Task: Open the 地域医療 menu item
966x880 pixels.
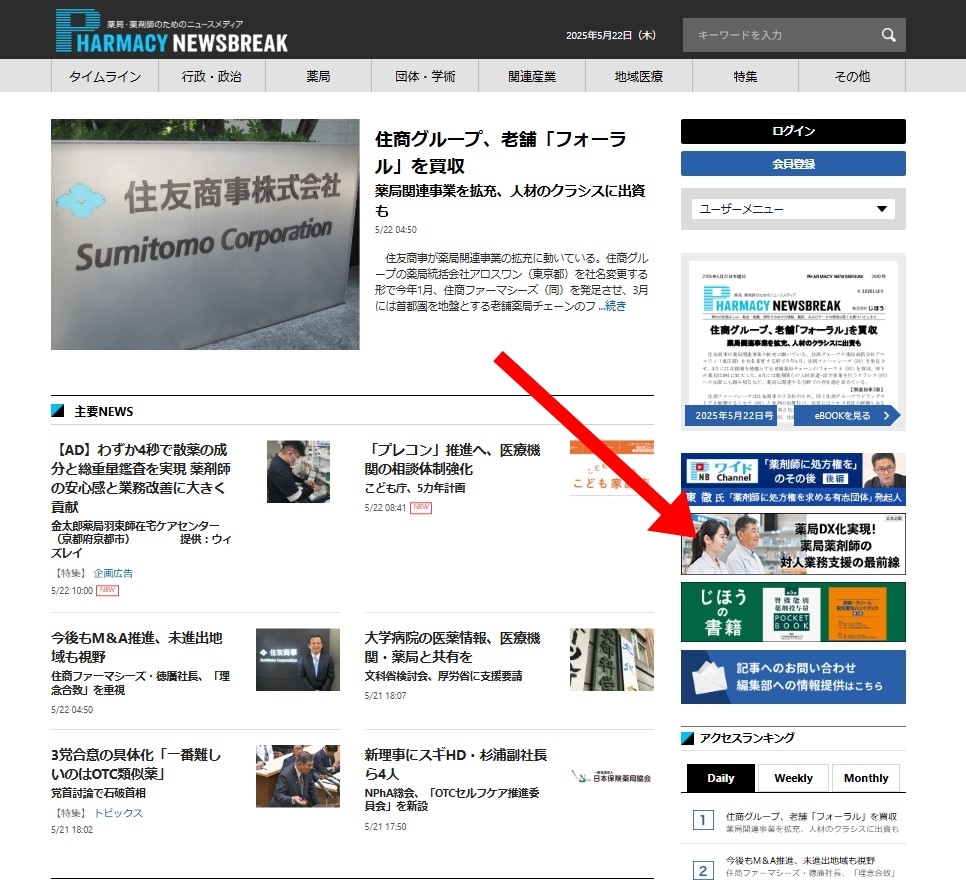Action: [639, 76]
